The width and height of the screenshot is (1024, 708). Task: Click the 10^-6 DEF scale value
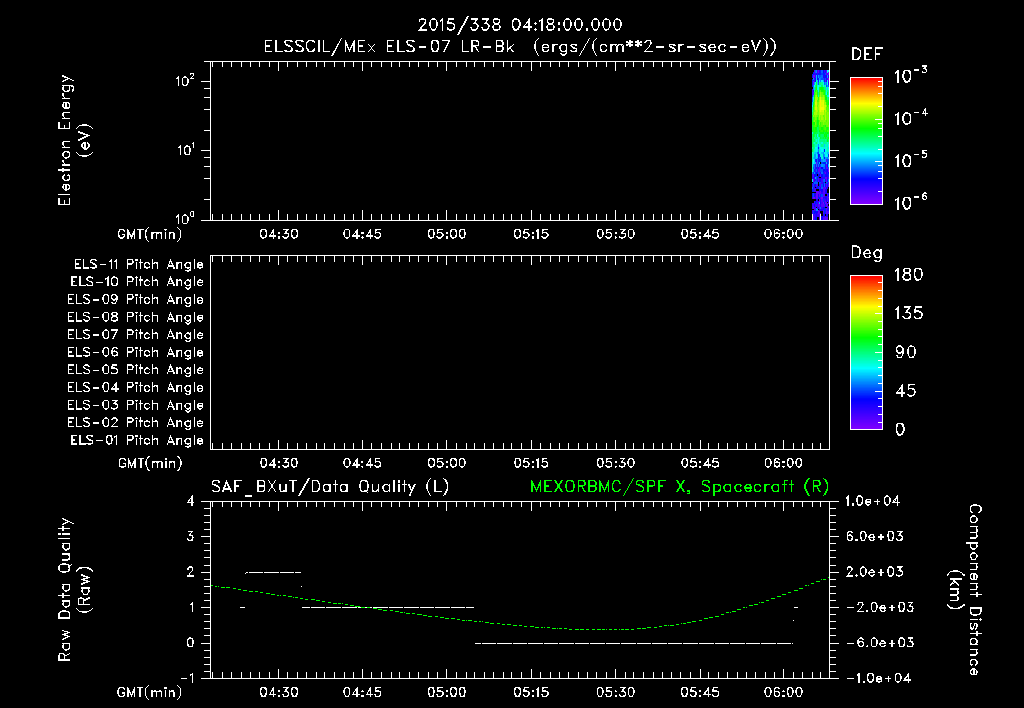coord(910,202)
